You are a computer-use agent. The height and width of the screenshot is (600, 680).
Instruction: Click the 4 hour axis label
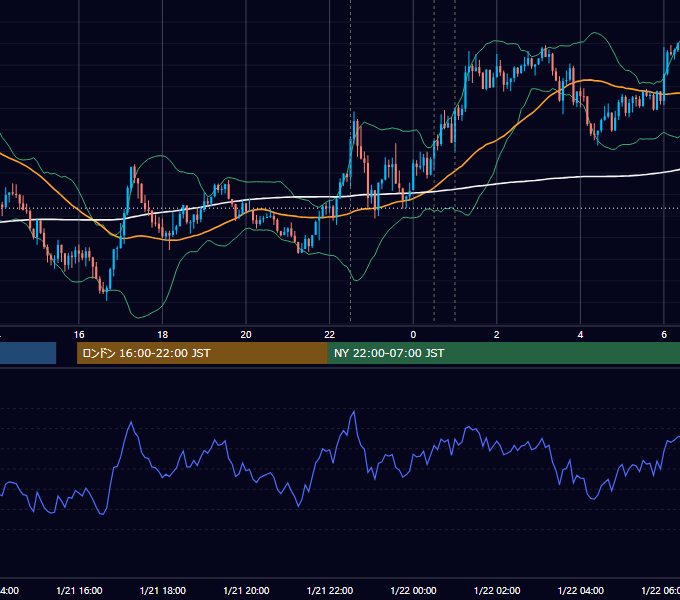580,335
